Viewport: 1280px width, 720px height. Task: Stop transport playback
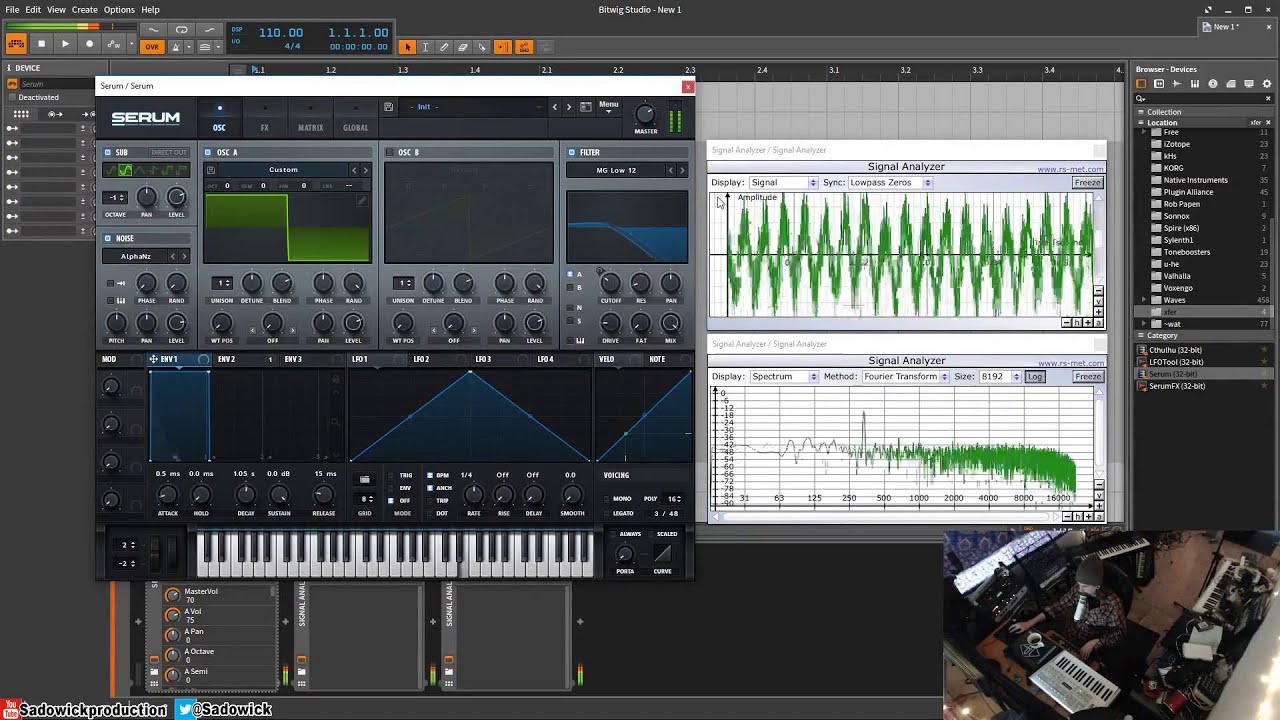tap(41, 44)
